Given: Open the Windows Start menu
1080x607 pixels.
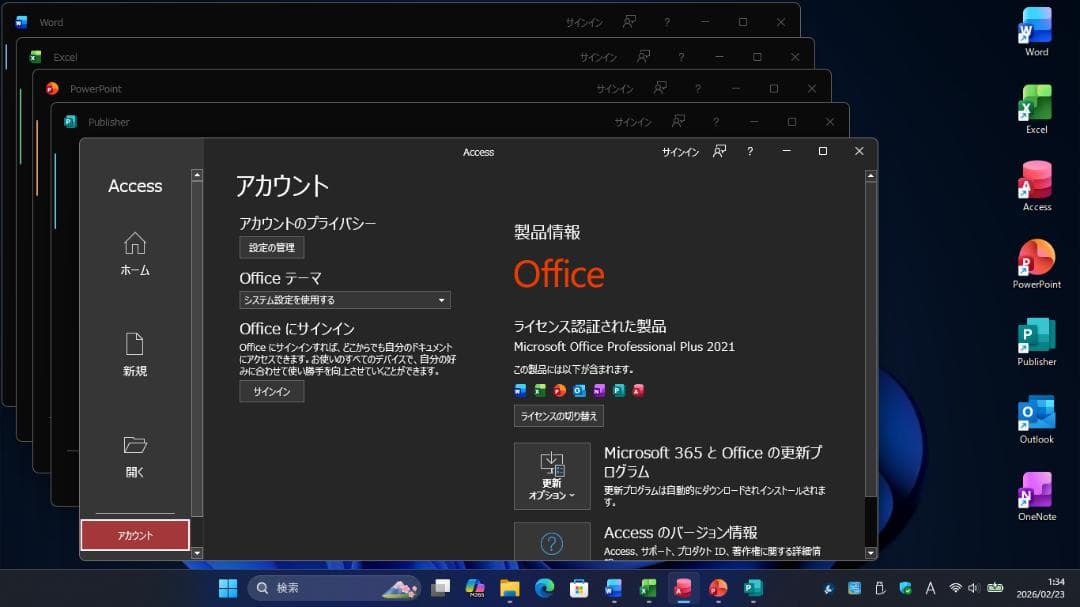Looking at the screenshot, I should (228, 588).
